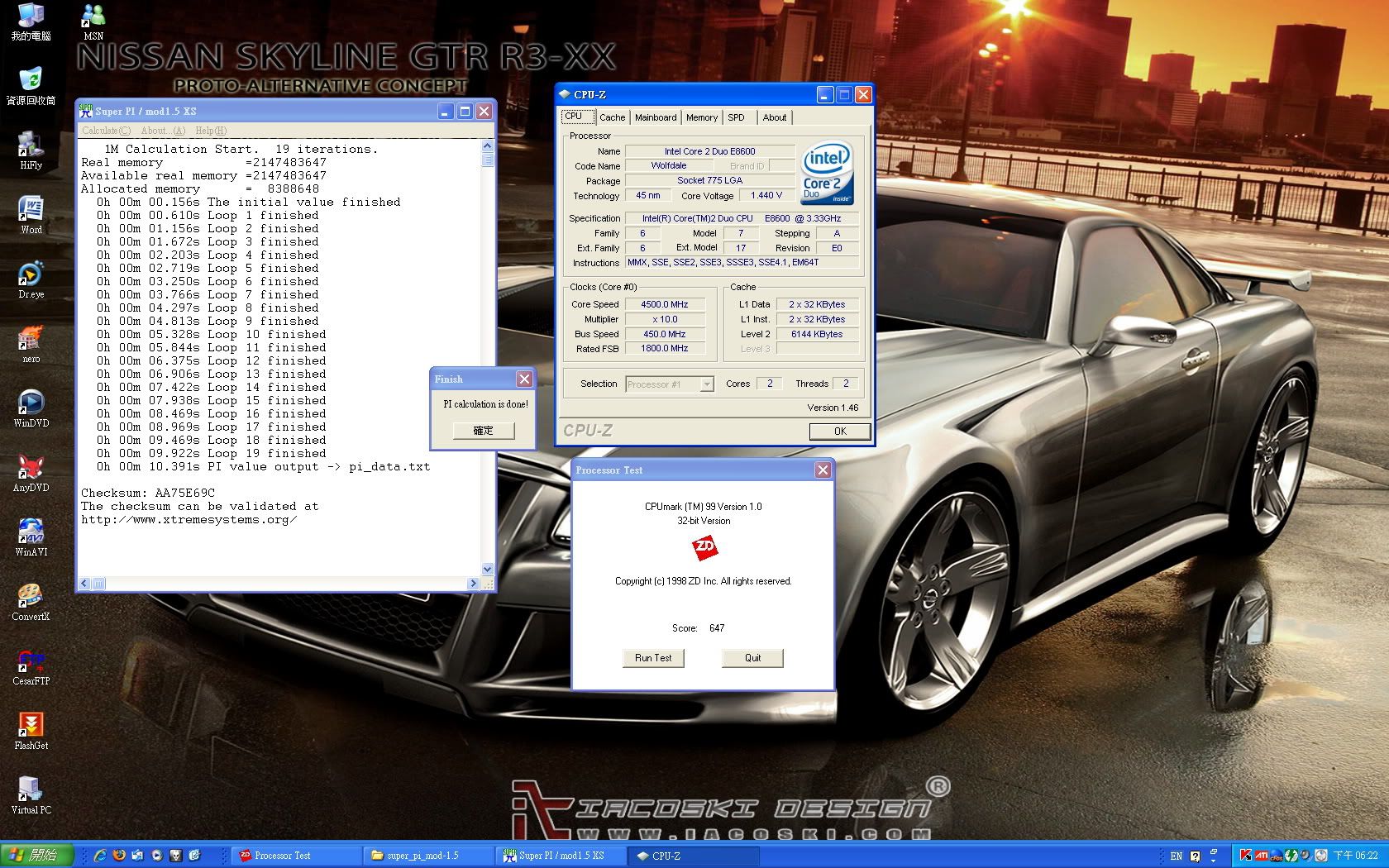Click the cFos tray icon
The width and height of the screenshot is (1389, 868).
(x=1277, y=856)
